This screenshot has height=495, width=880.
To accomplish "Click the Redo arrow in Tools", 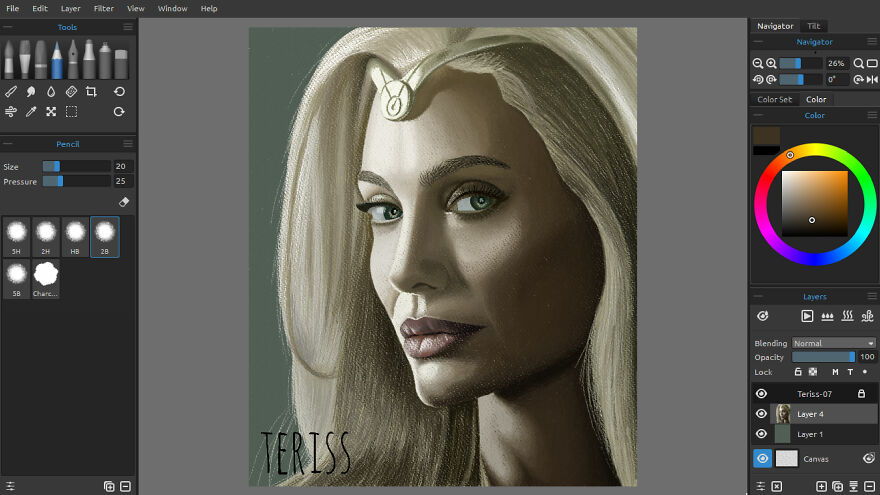I will click(119, 112).
